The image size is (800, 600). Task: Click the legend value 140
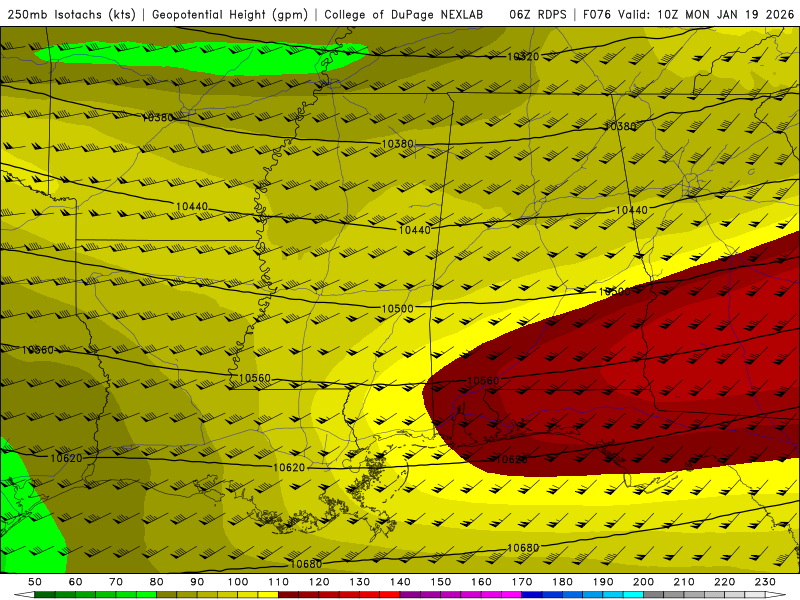[400, 582]
